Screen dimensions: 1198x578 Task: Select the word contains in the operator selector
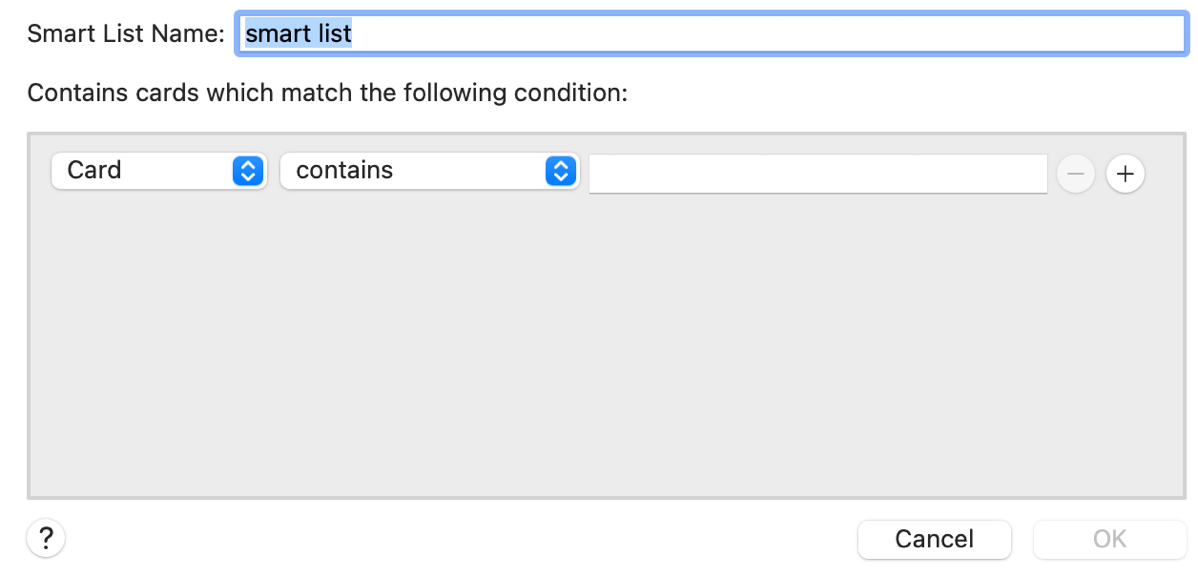pyautogui.click(x=344, y=171)
